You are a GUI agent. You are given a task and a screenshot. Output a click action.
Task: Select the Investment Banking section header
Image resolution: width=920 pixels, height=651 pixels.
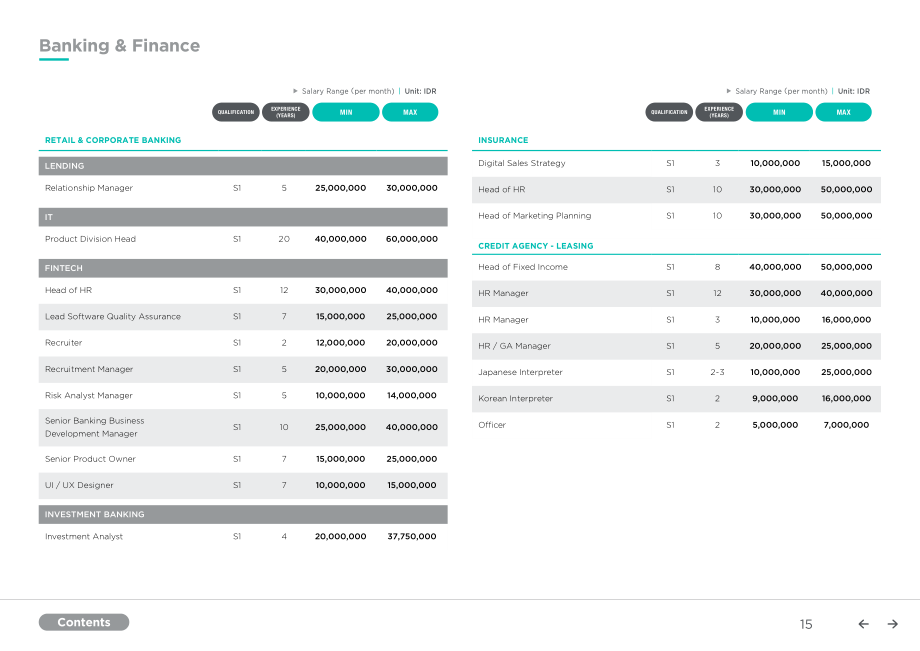243,514
